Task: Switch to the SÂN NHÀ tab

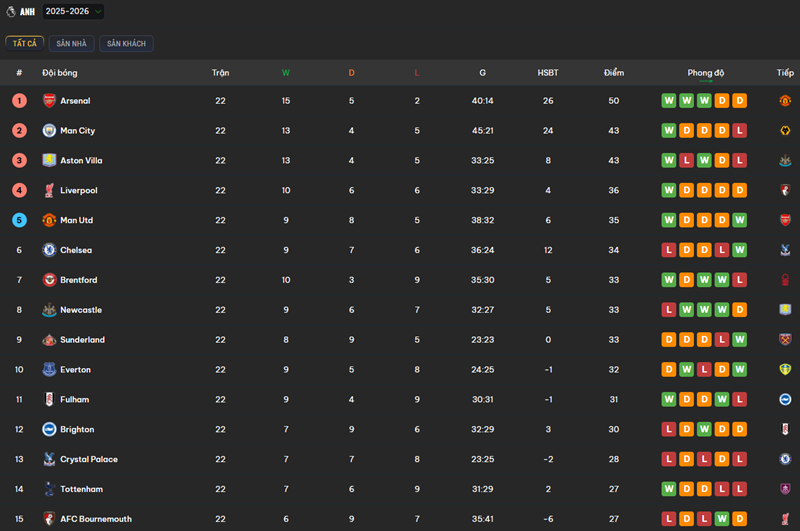Action: pos(72,44)
